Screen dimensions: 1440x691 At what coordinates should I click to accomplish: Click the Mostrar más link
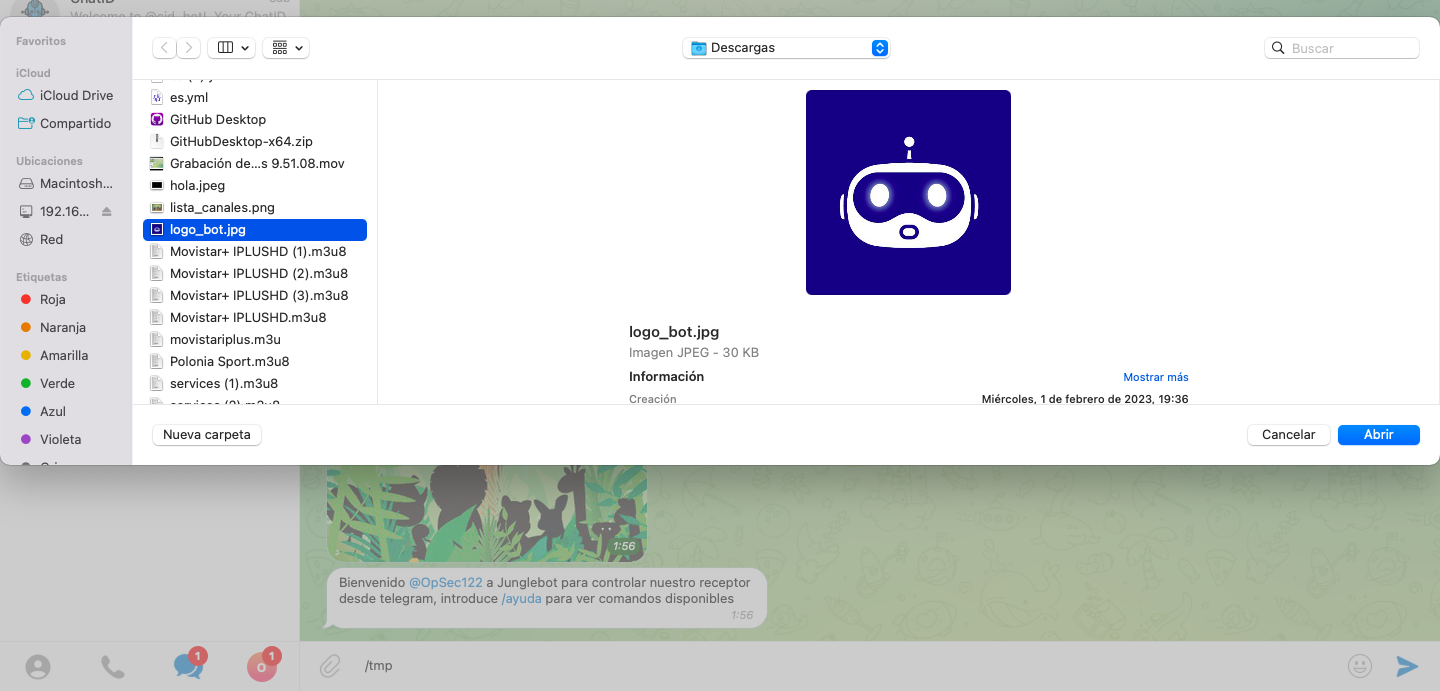1155,378
